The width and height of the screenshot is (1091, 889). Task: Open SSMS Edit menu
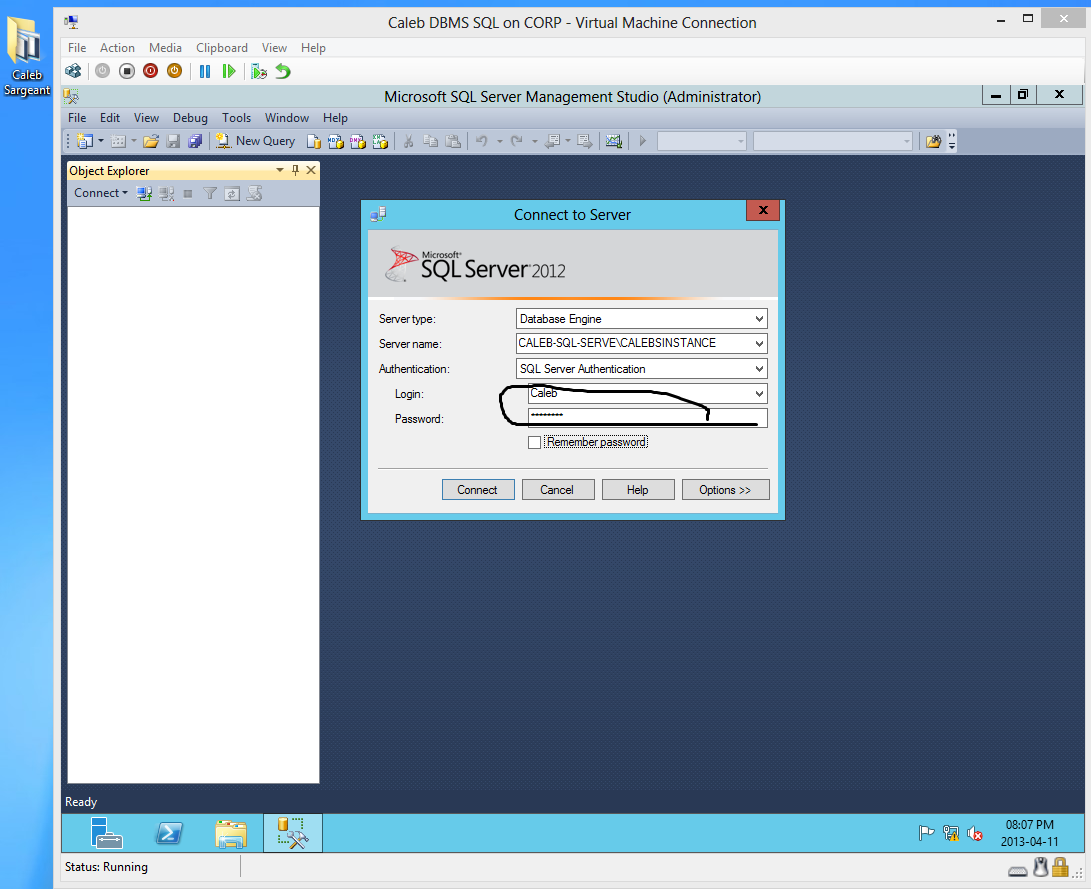coord(110,118)
